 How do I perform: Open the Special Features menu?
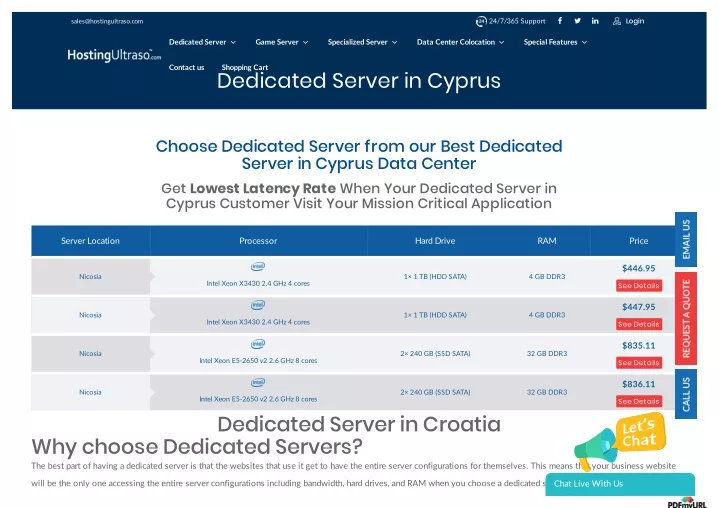pyautogui.click(x=550, y=42)
